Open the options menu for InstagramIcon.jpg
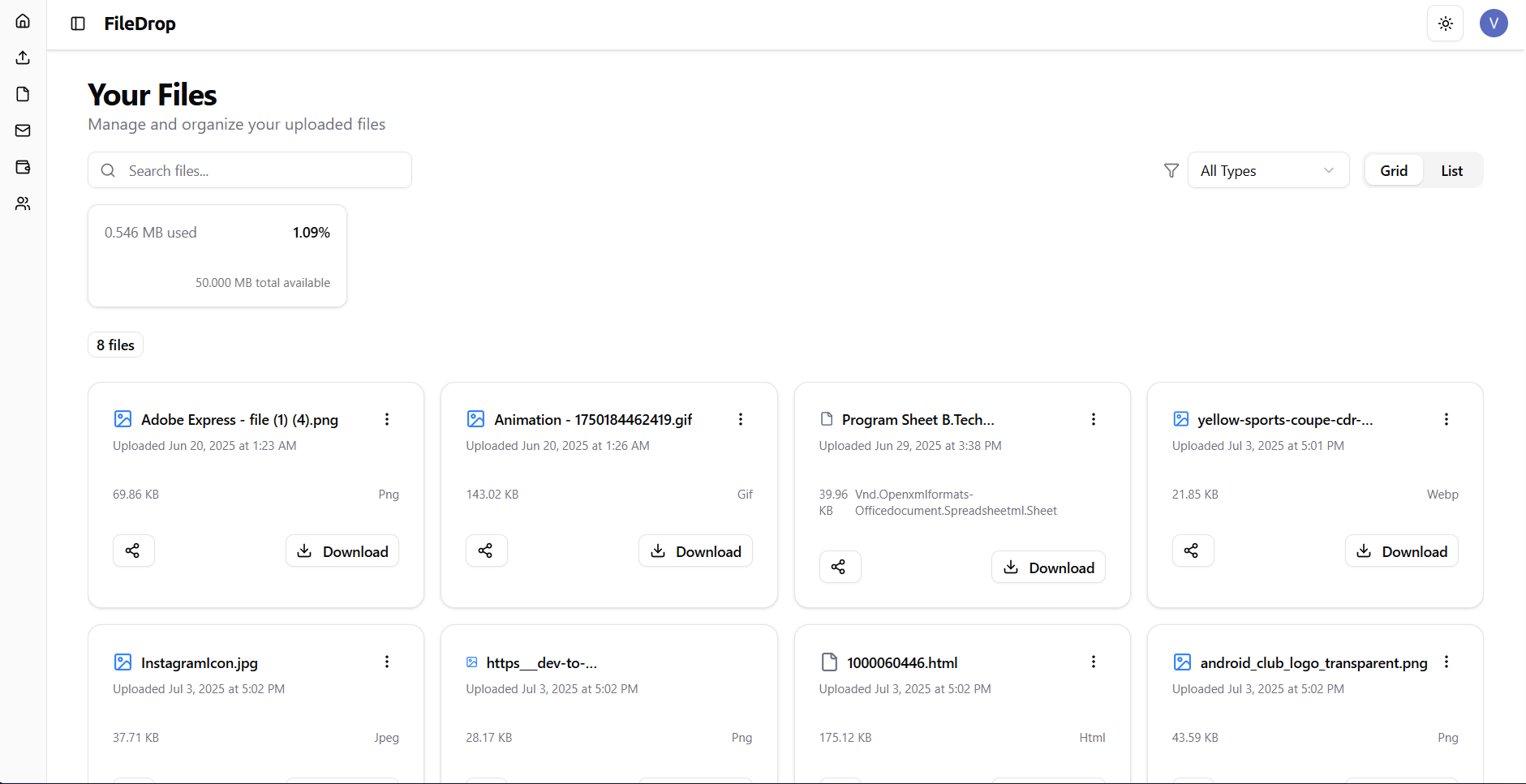 coord(387,662)
